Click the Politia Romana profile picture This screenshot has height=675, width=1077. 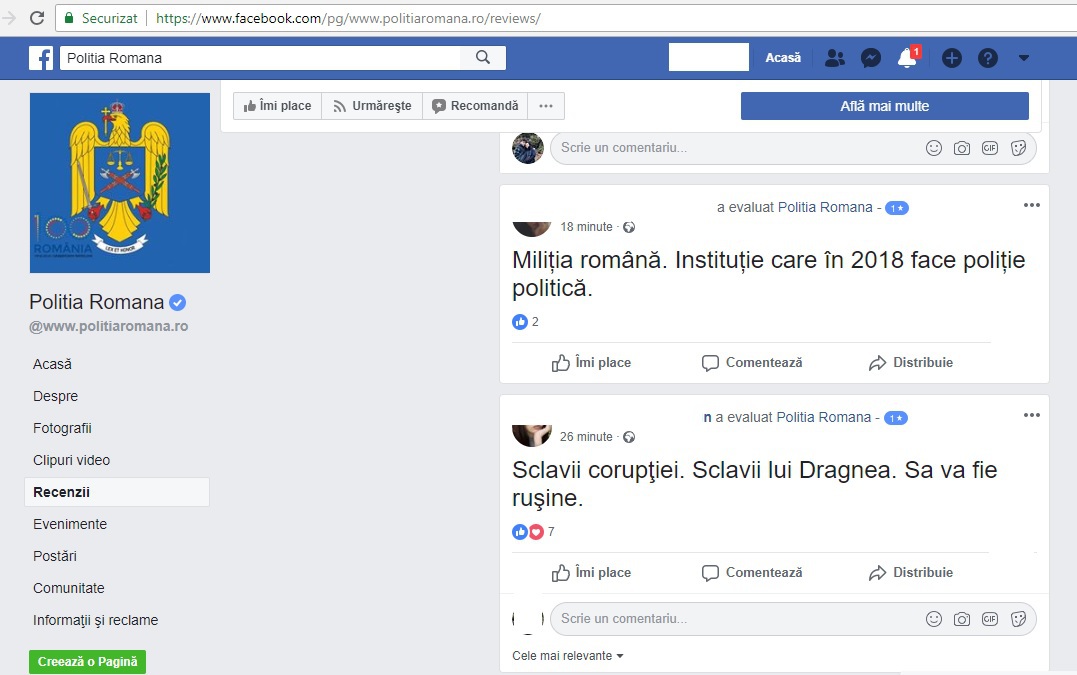click(120, 183)
